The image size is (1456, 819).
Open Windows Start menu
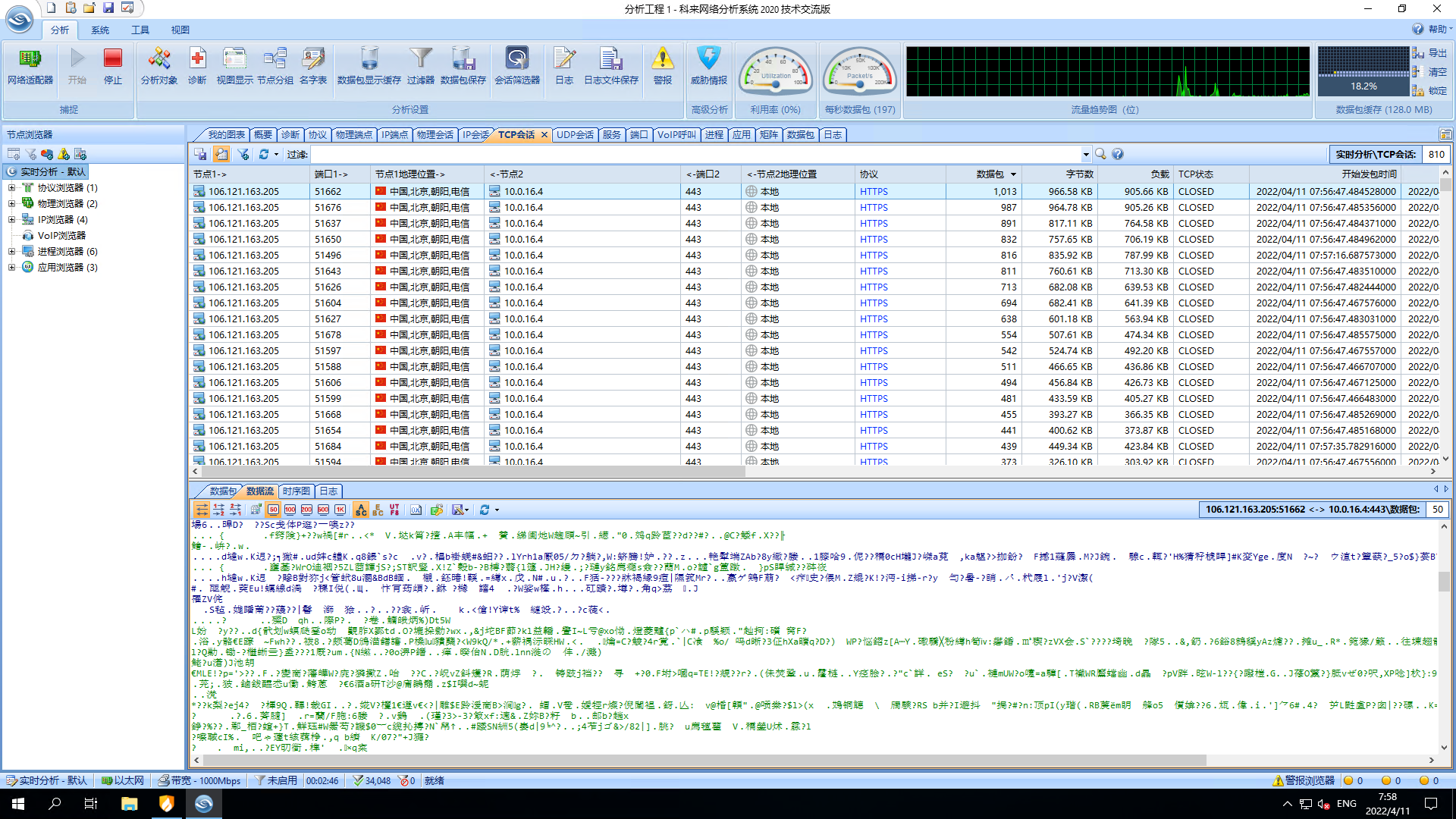[18, 804]
